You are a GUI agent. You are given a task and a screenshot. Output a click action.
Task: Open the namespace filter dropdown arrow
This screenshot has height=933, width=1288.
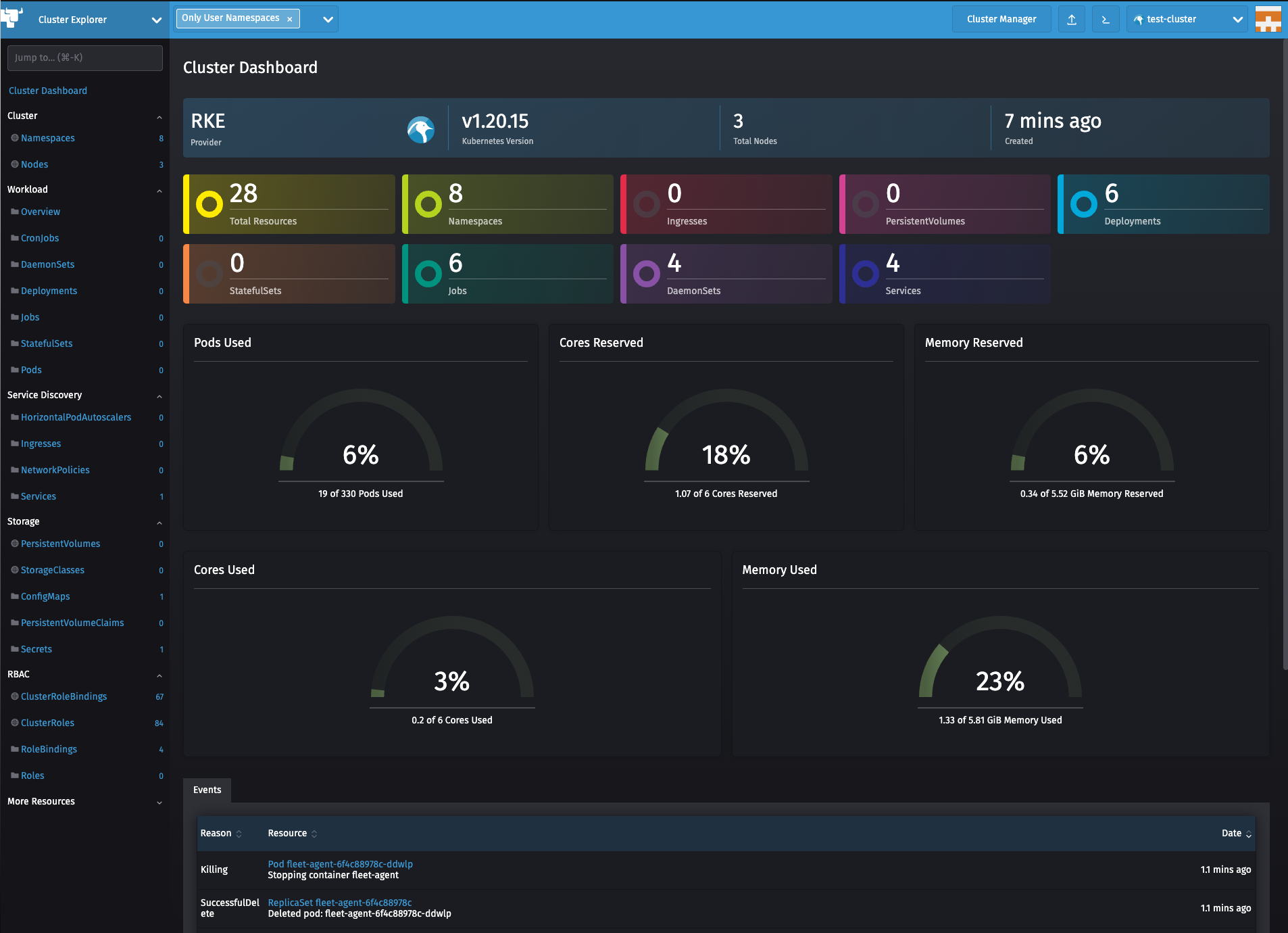[x=328, y=20]
